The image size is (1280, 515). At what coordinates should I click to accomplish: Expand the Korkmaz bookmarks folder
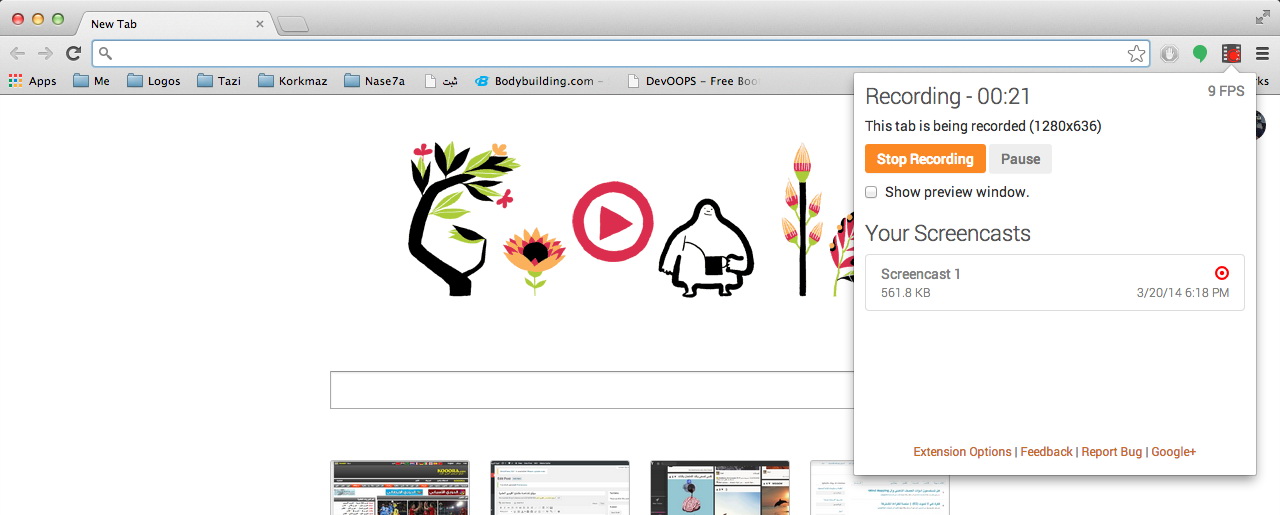[292, 81]
